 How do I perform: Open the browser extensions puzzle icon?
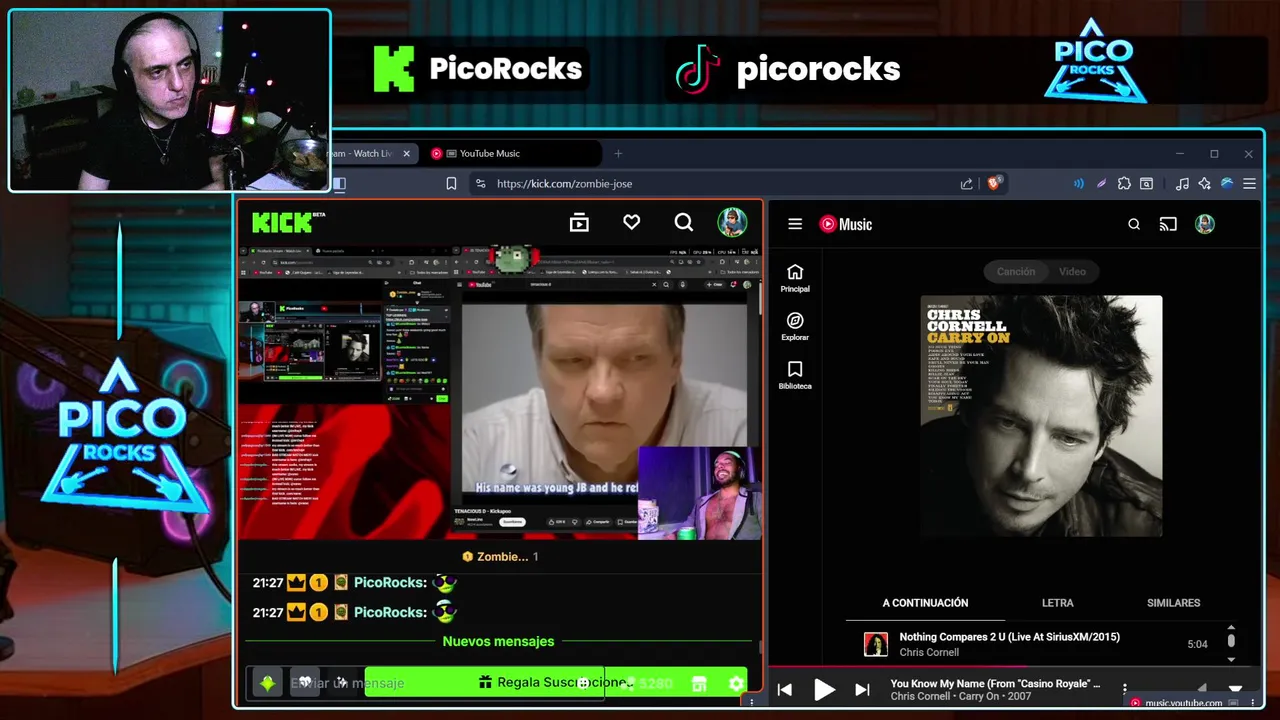[1124, 183]
